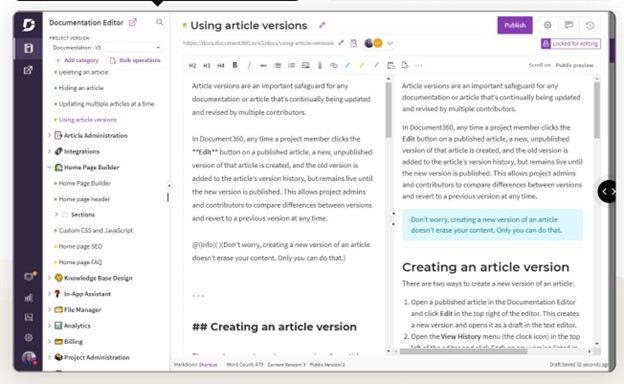624x384 pixels.
Task: Open Home page FAQ article
Action: pos(80,262)
